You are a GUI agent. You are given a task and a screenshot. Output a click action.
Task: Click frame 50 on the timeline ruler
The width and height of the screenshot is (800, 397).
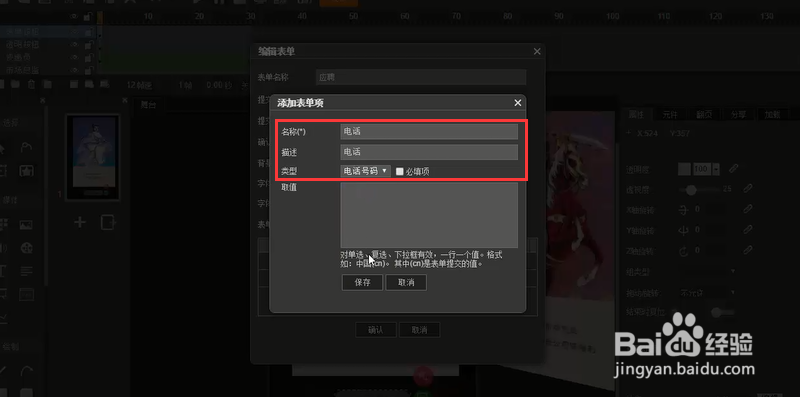pyautogui.click(x=354, y=17)
